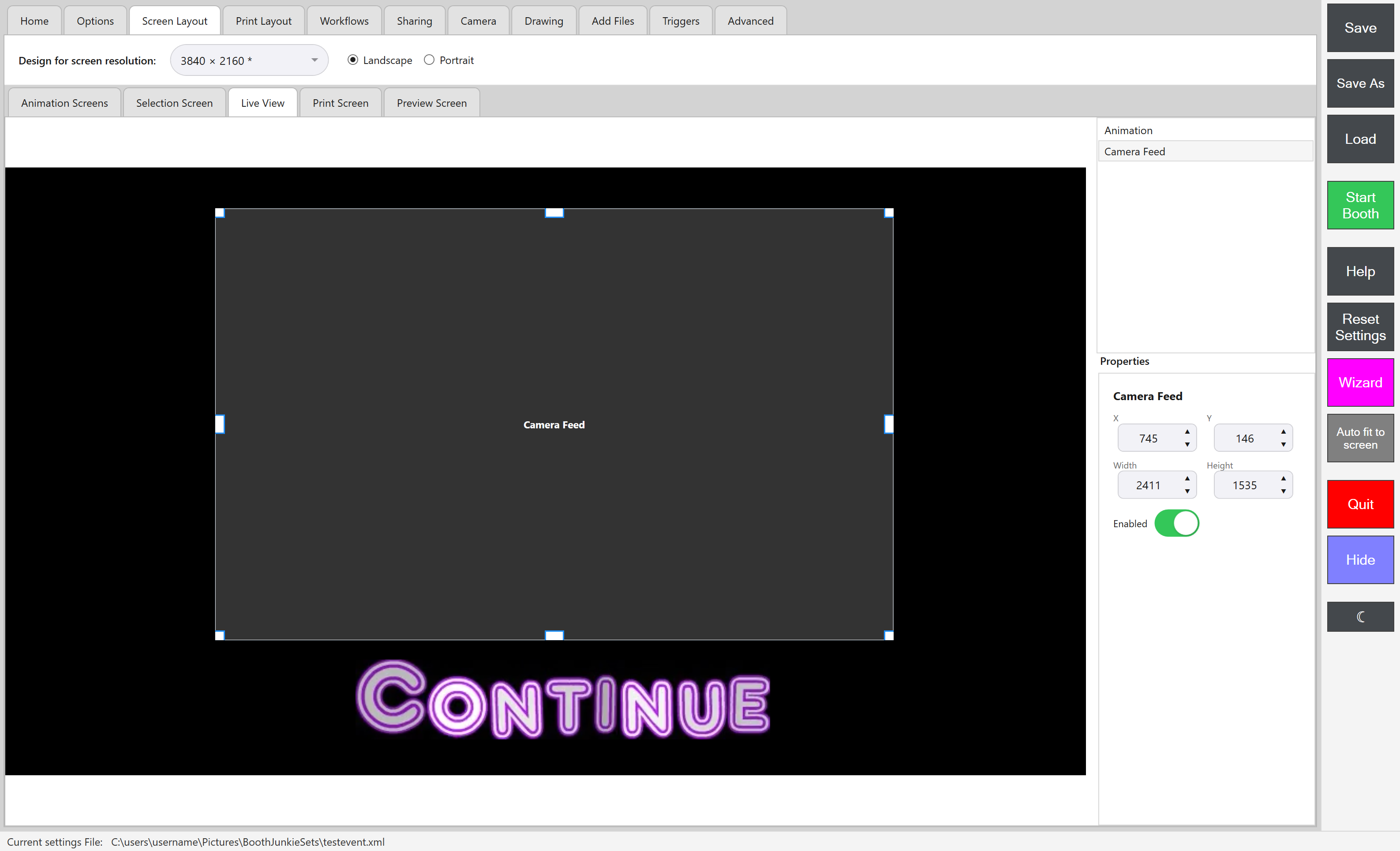Click Reset Settings button
The height and width of the screenshot is (851, 1400).
click(x=1360, y=327)
